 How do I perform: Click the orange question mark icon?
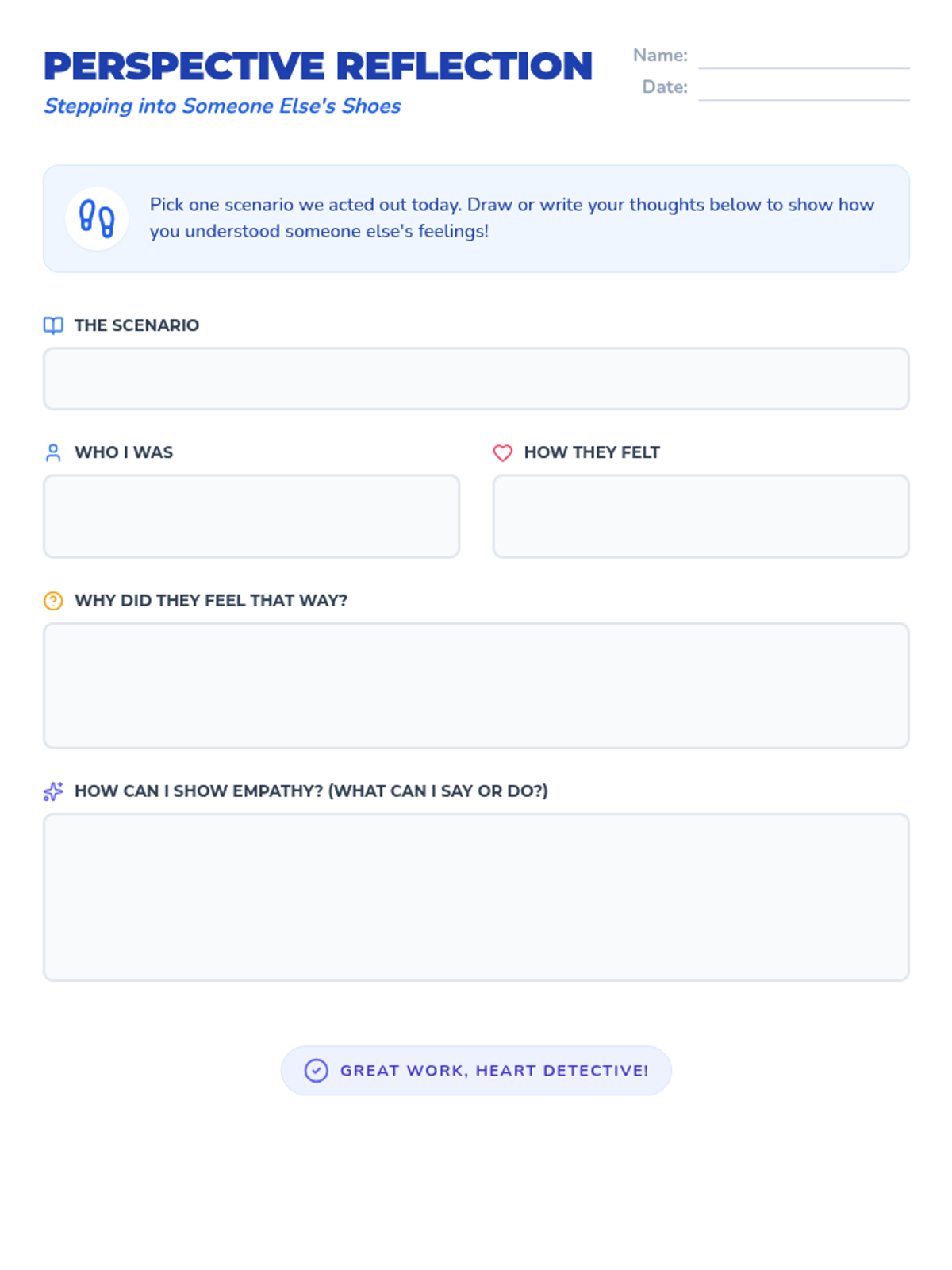click(x=53, y=601)
